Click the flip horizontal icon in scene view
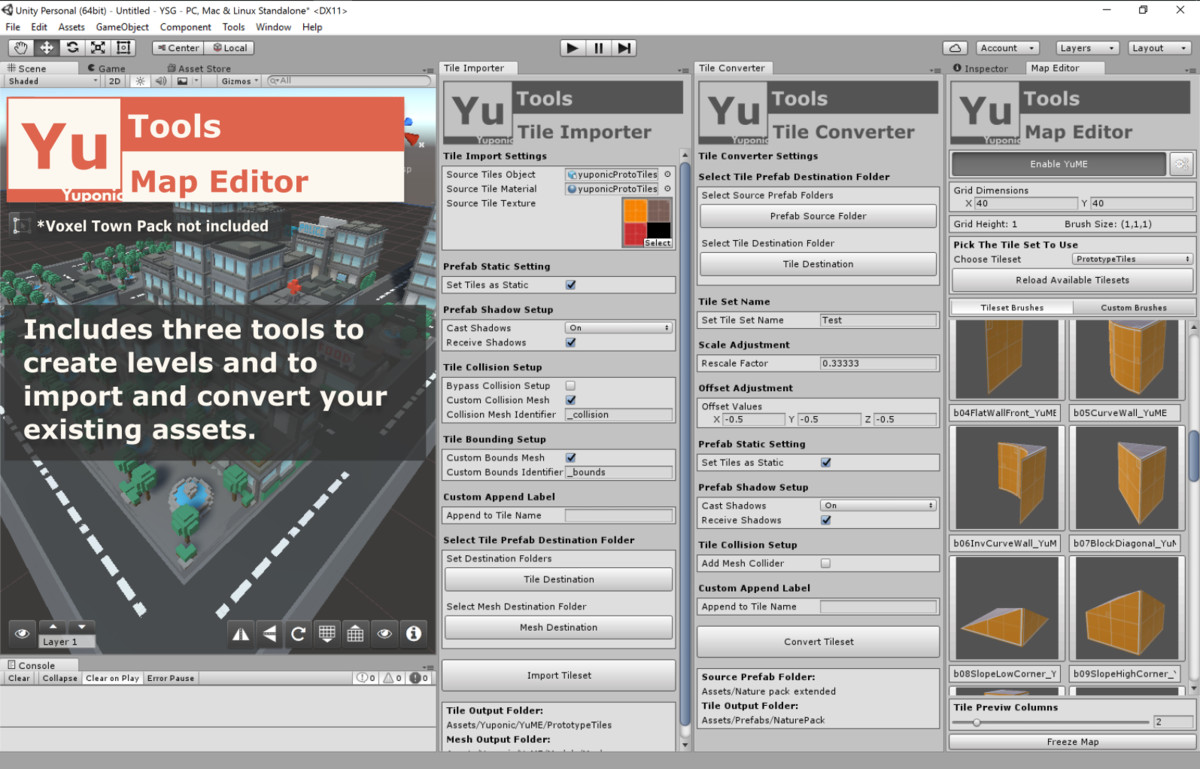The image size is (1200, 769). coord(241,633)
